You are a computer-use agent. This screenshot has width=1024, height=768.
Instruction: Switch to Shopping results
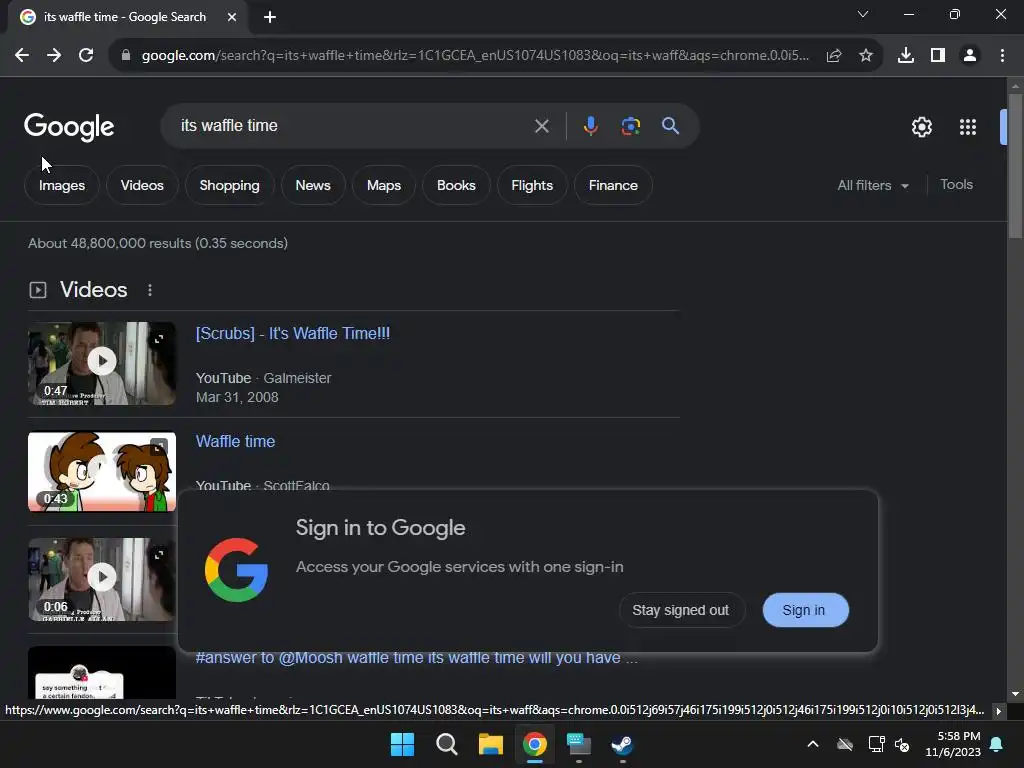(x=229, y=185)
